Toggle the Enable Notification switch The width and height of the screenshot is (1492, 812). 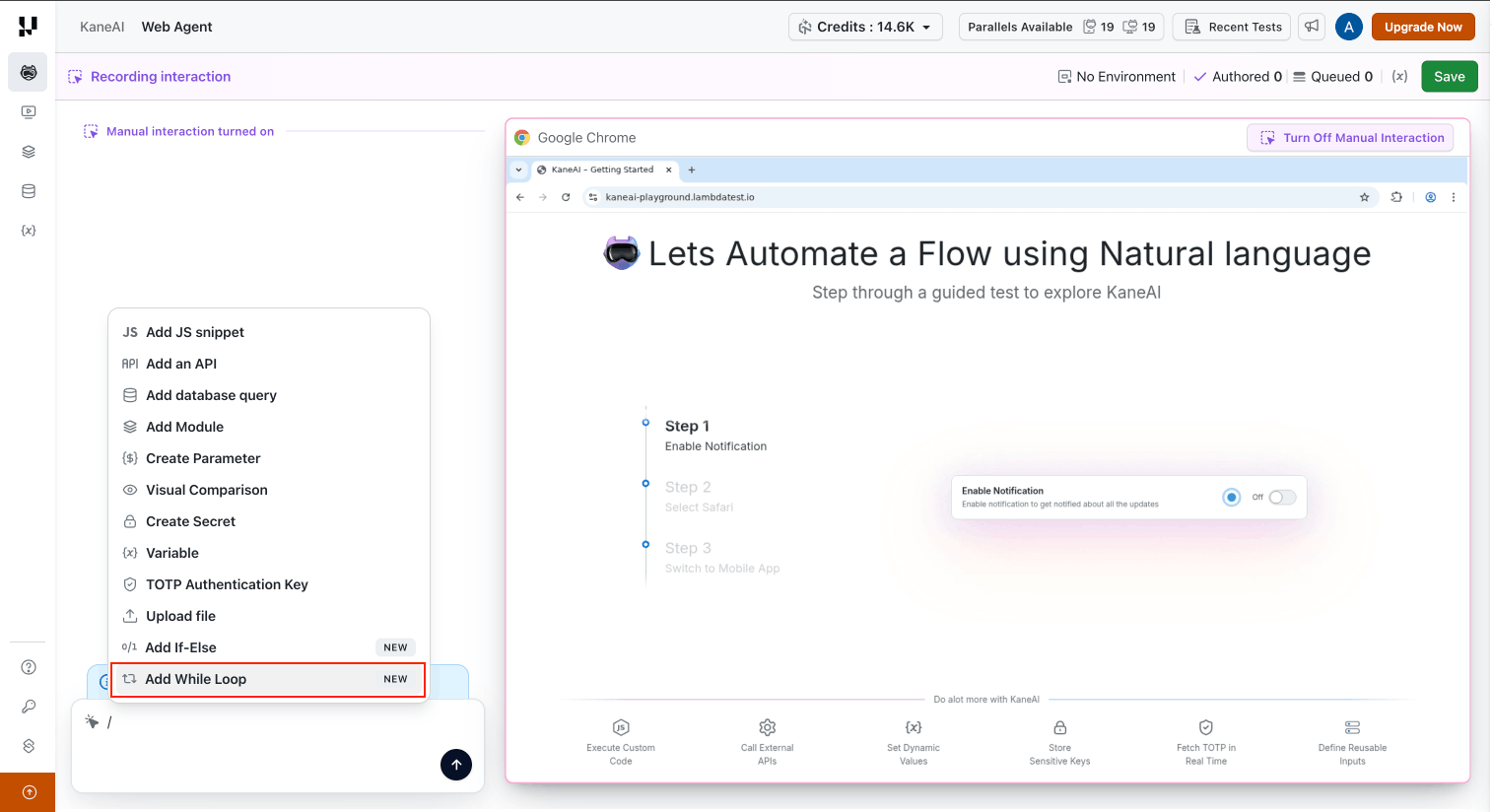click(x=1281, y=498)
